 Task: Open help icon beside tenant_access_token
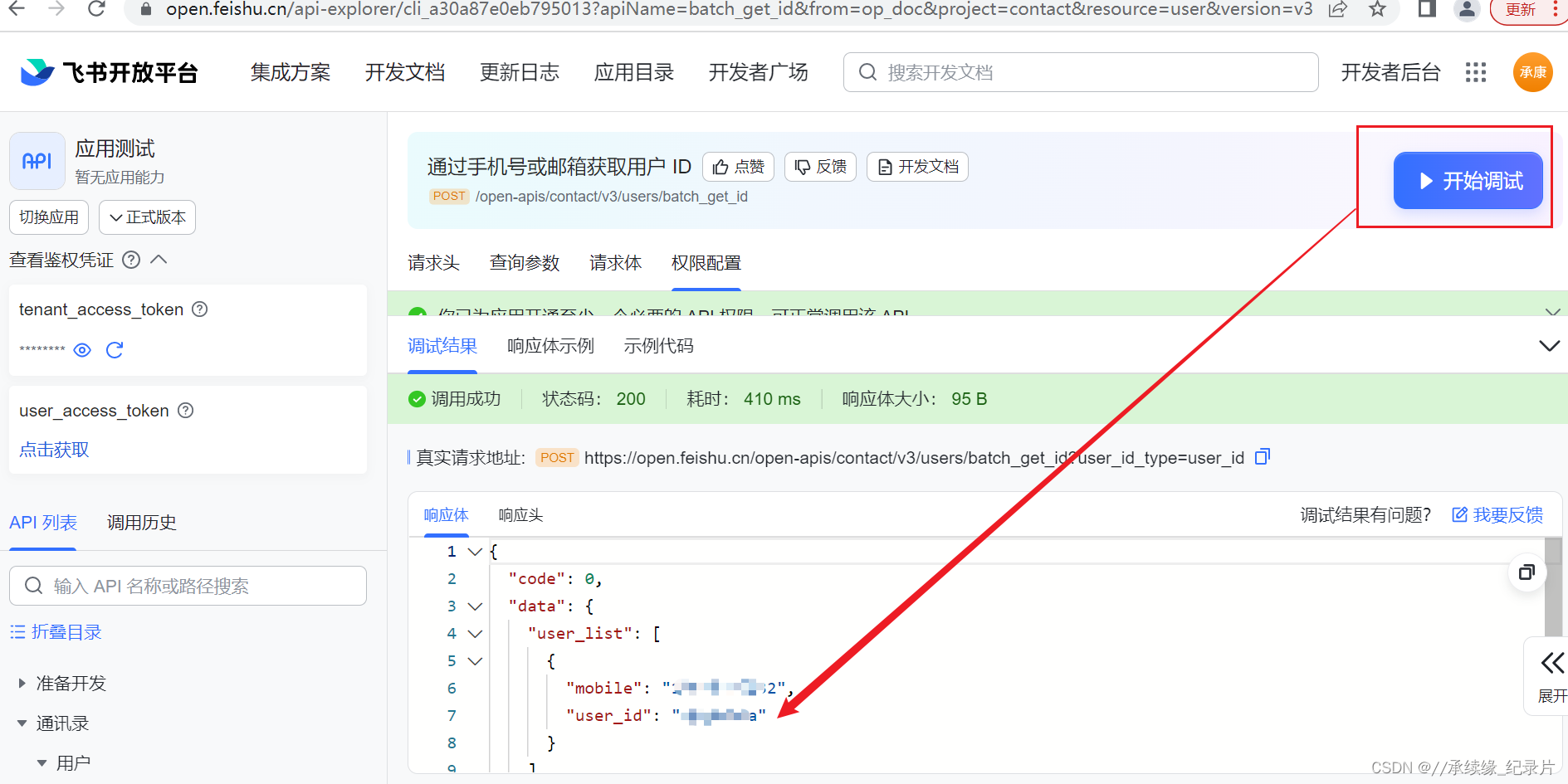pyautogui.click(x=200, y=309)
